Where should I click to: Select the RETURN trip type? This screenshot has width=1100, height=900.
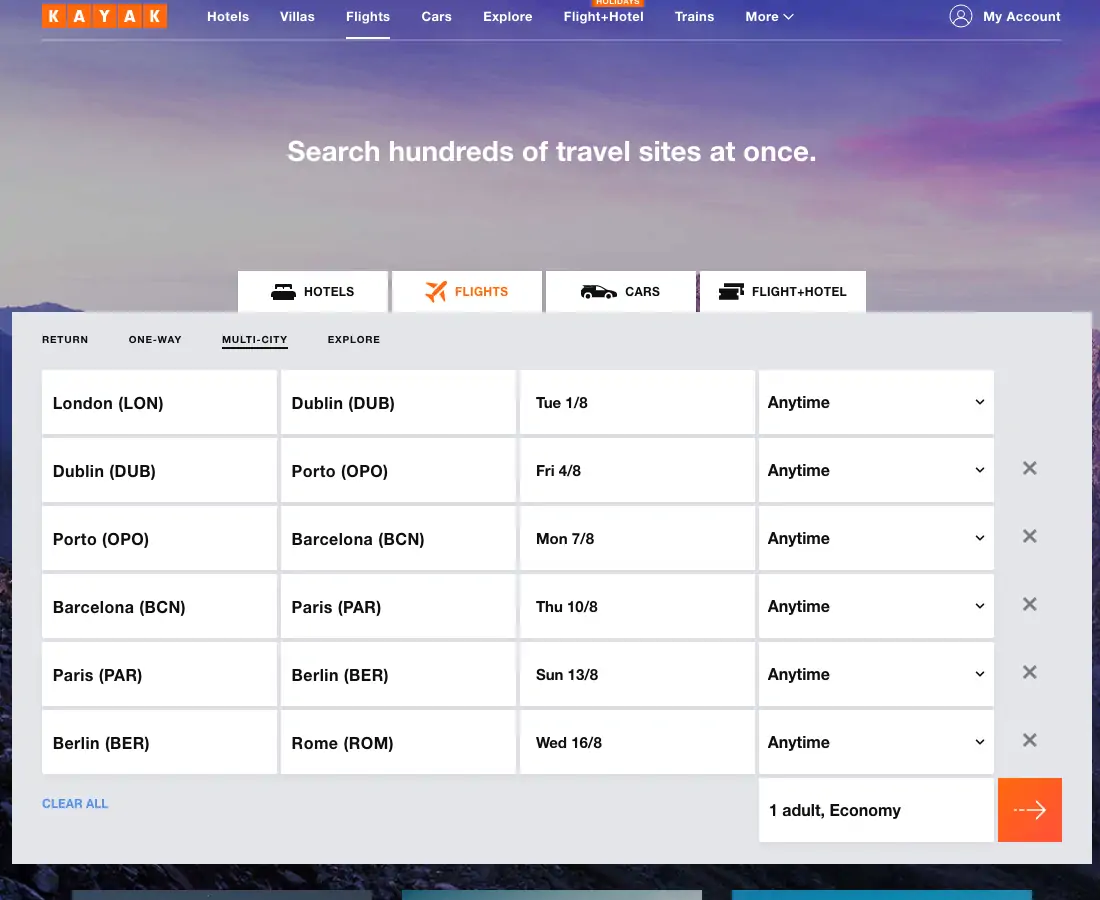coord(65,340)
